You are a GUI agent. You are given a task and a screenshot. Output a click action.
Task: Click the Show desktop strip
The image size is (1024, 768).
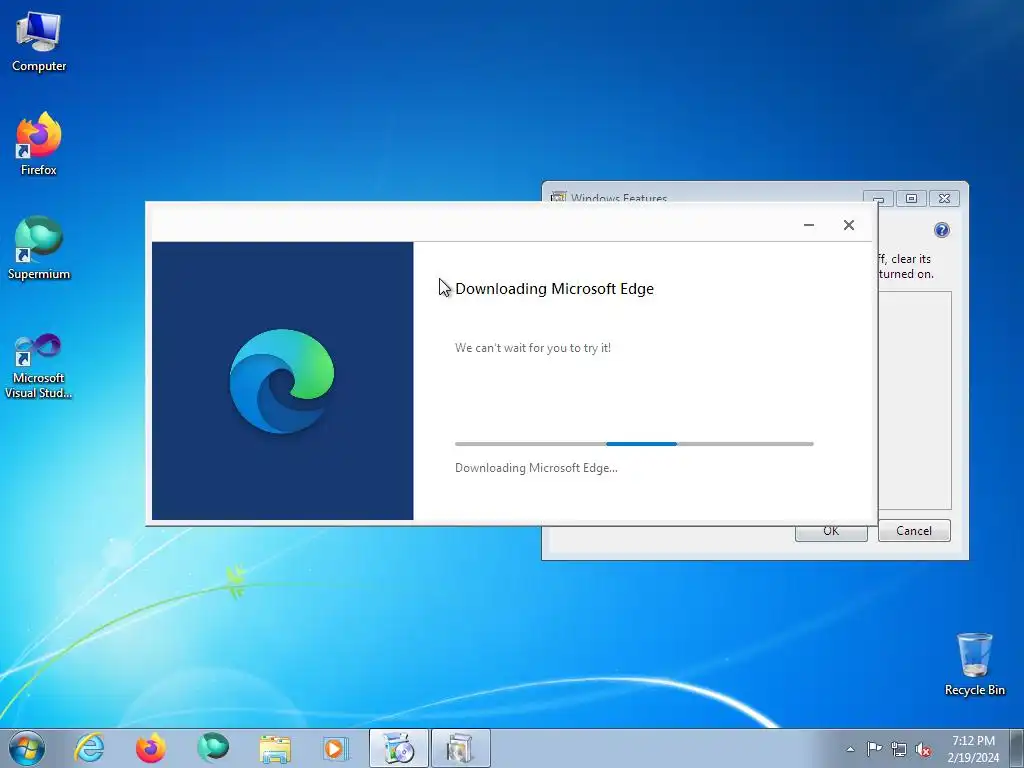coord(1017,748)
